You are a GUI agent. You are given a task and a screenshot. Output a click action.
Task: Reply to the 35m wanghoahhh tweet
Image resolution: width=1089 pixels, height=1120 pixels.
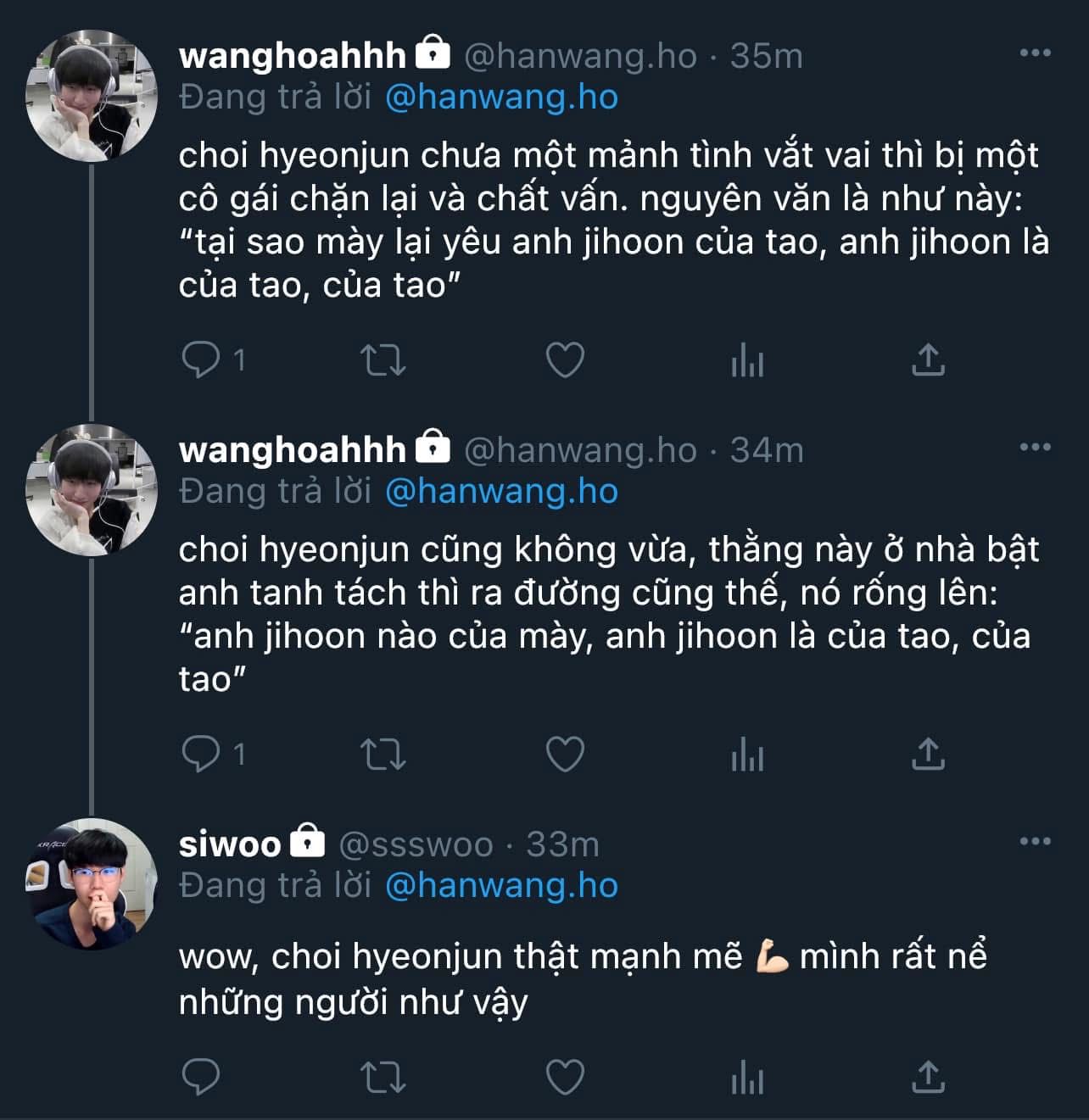(x=201, y=360)
